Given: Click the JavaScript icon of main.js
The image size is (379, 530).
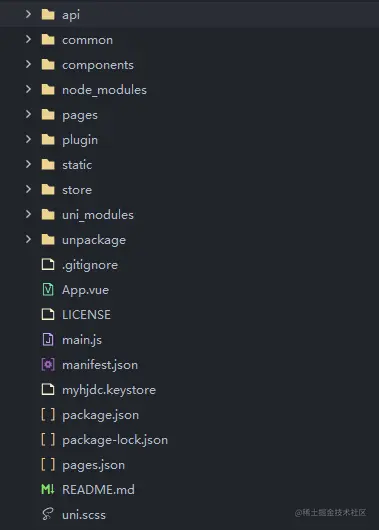Looking at the screenshot, I should click(x=48, y=340).
